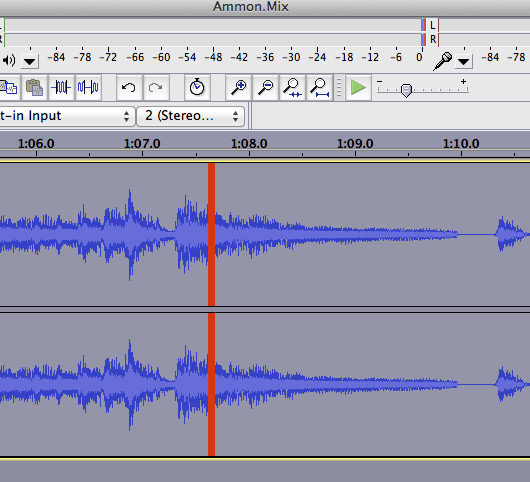Click the 0 dB label on output meter scale
530x482 pixels.
419,57
